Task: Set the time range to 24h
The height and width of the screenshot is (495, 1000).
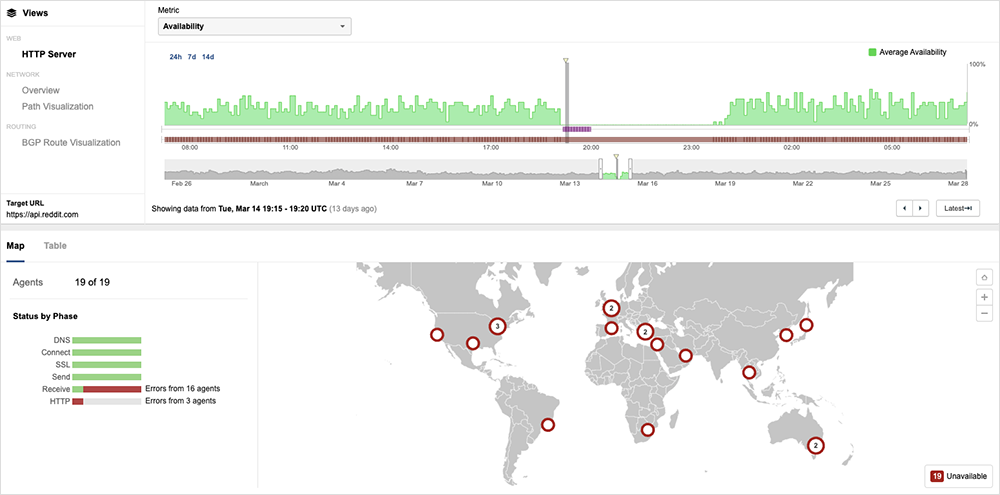Action: click(176, 57)
